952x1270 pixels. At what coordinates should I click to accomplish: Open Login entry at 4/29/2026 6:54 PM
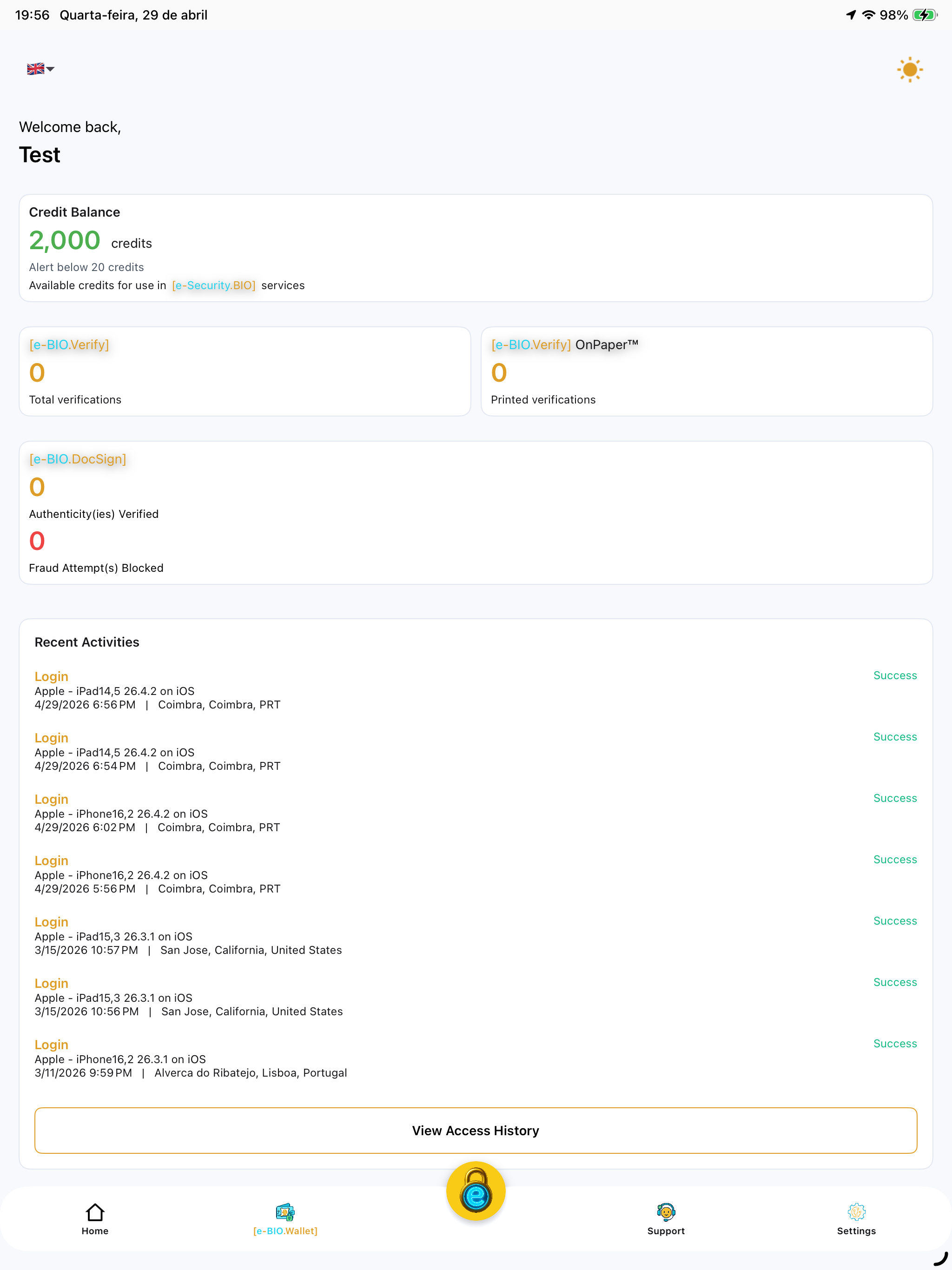point(476,752)
